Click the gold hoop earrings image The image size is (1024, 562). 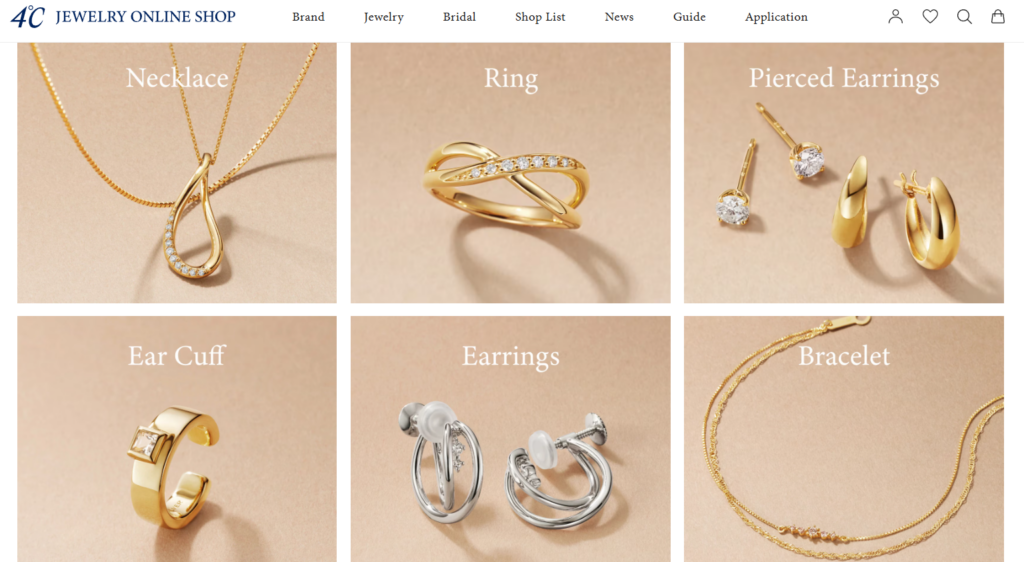click(896, 212)
